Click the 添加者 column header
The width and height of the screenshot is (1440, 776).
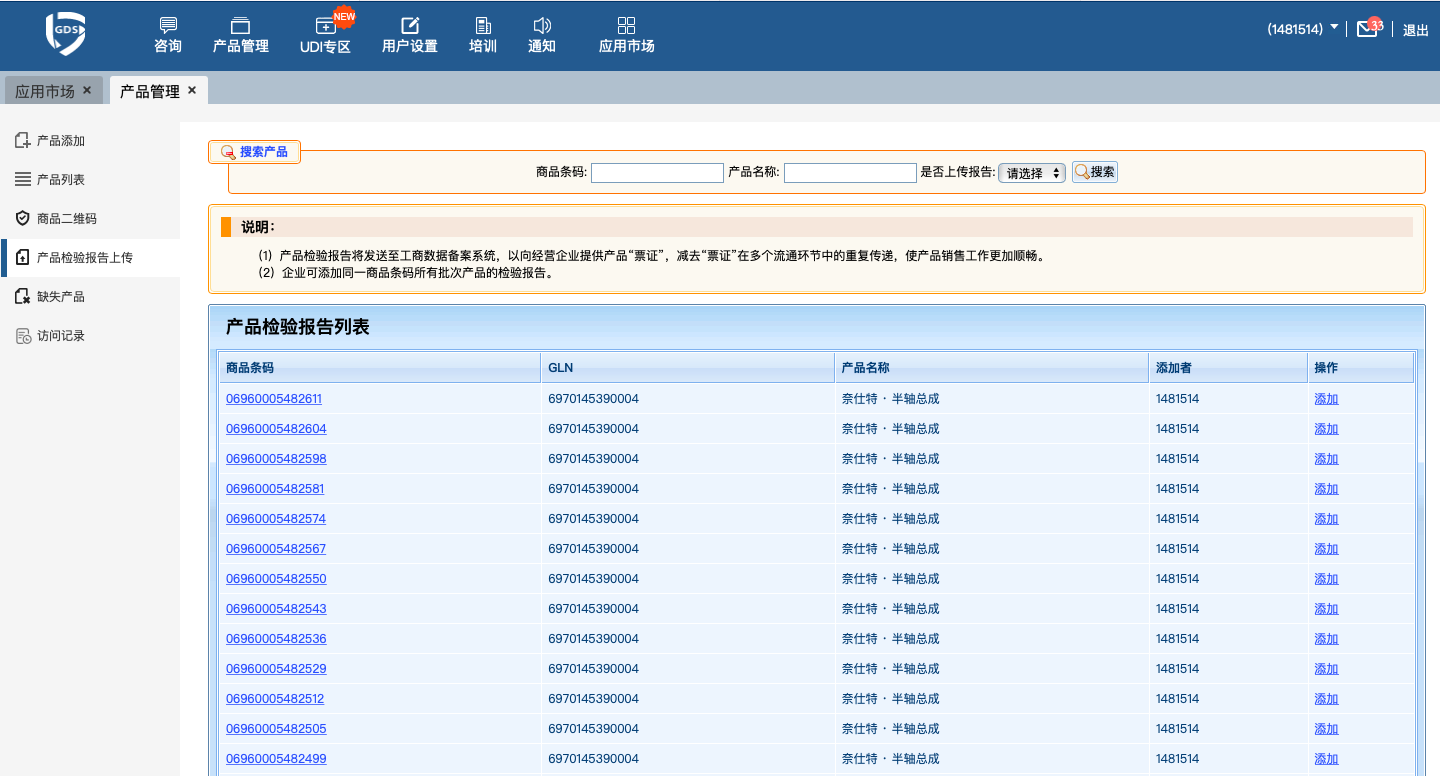tap(1229, 368)
